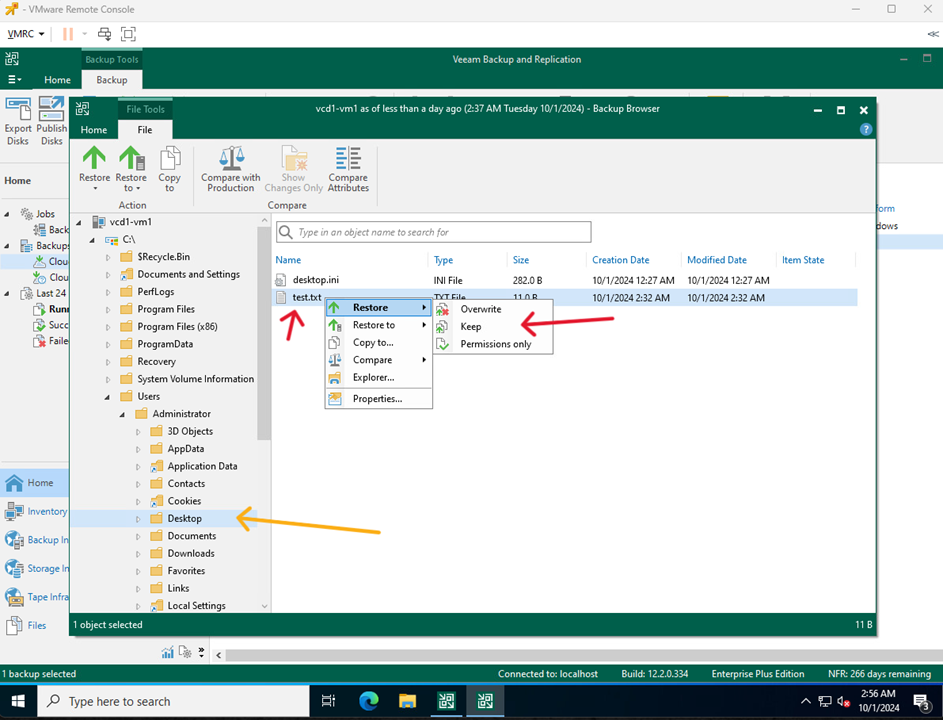The image size is (943, 720).
Task: Choose Keep from the Restore submenu
Action: click(470, 327)
